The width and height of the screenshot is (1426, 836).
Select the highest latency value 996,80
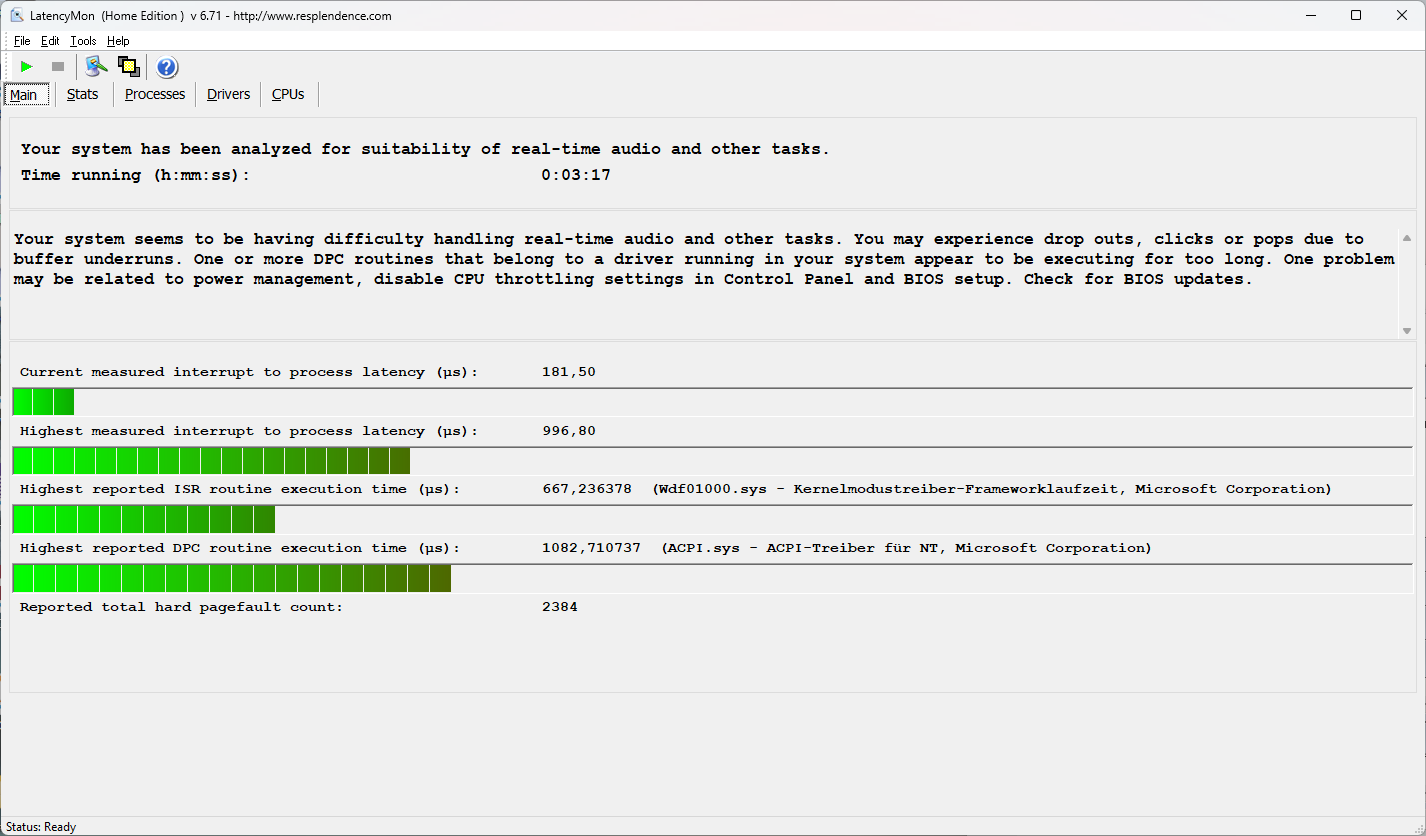click(568, 431)
